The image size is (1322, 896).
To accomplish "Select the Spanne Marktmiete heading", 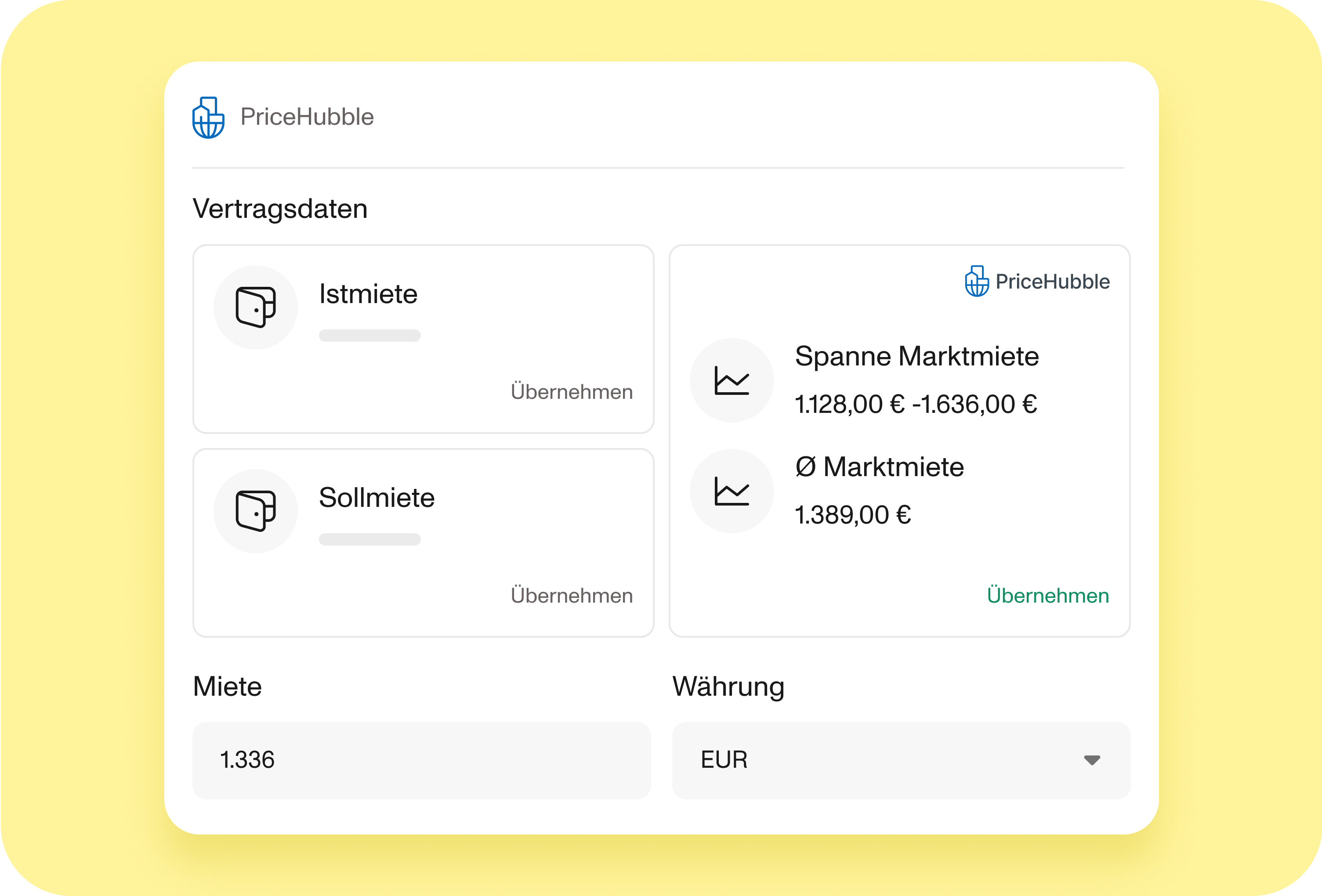I will point(916,357).
